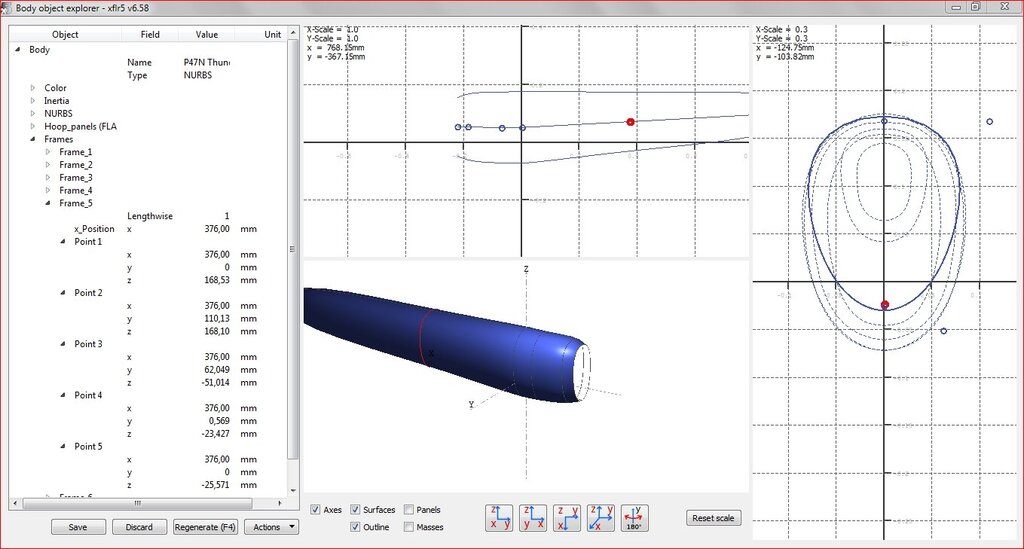Image resolution: width=1024 pixels, height=549 pixels.
Task: Open the Actions dropdown button
Action: click(273, 527)
